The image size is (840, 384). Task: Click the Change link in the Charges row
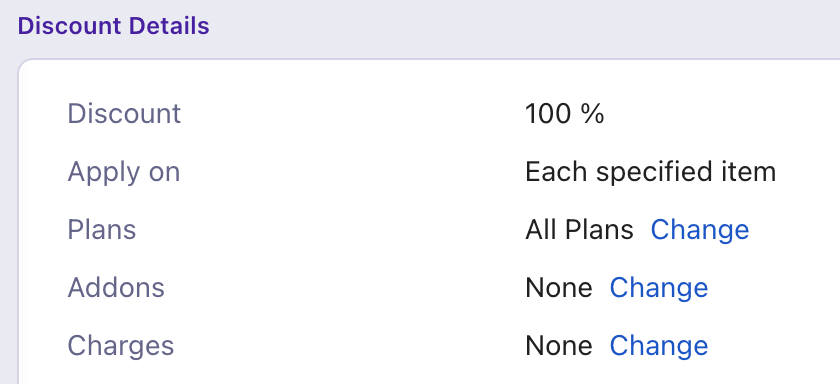659,345
